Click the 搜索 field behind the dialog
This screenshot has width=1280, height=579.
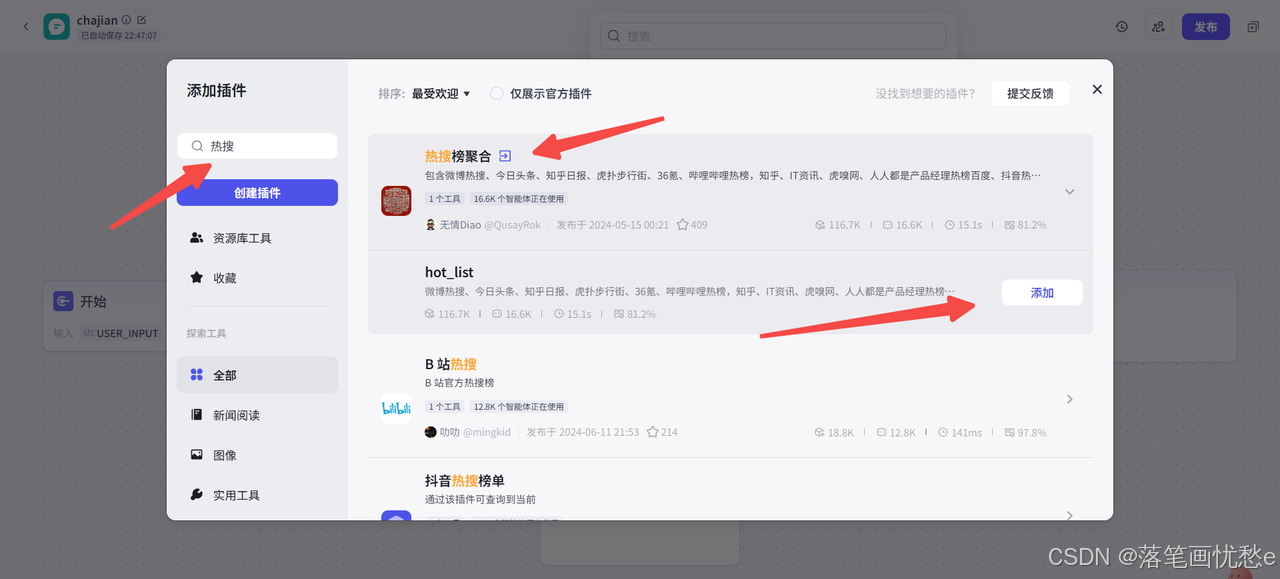(x=773, y=36)
